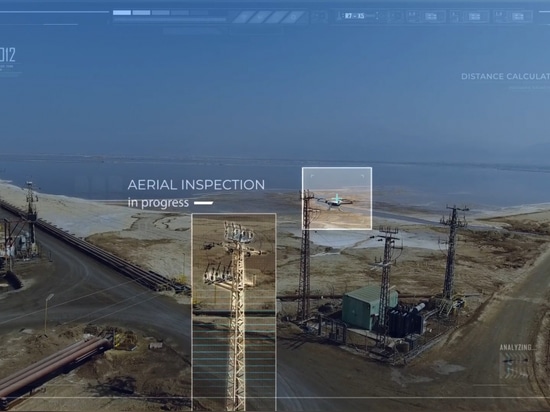This screenshot has height=412, width=550.
Task: Click the long horizontal bar under progress segments
Action: point(169,20)
